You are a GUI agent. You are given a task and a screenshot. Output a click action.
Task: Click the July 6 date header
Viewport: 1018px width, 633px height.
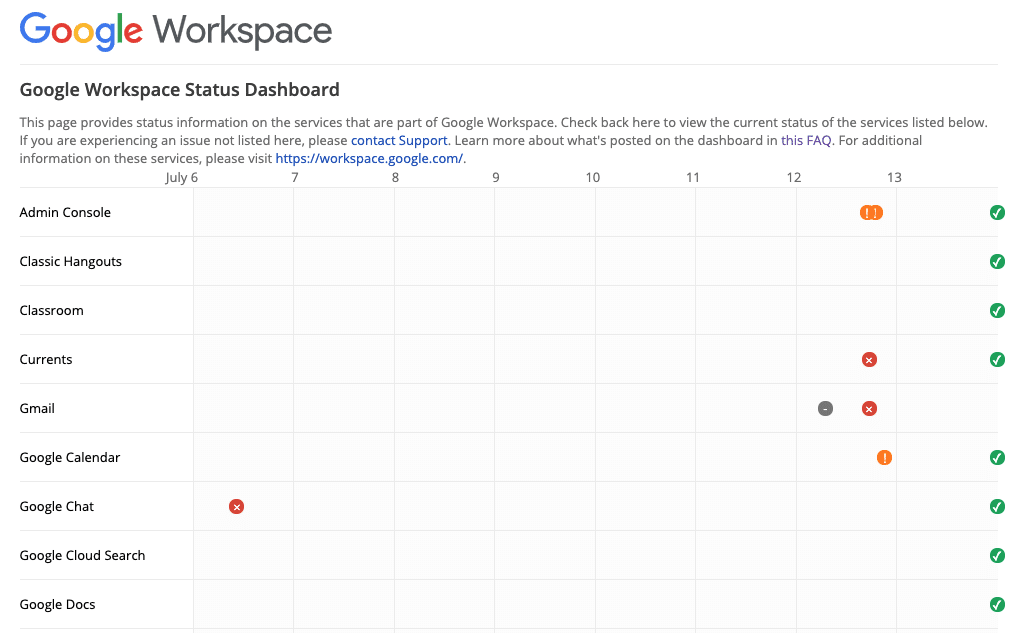[x=181, y=178]
